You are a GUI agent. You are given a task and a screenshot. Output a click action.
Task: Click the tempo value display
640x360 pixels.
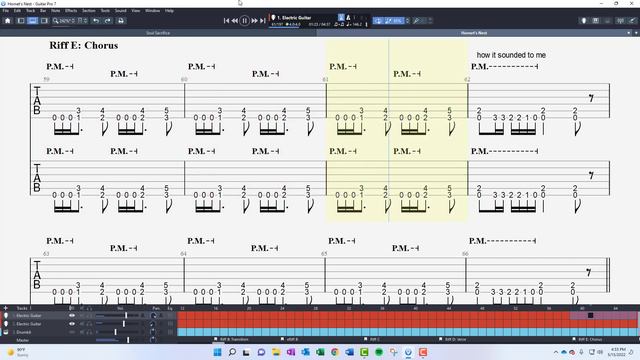pyautogui.click(x=354, y=24)
